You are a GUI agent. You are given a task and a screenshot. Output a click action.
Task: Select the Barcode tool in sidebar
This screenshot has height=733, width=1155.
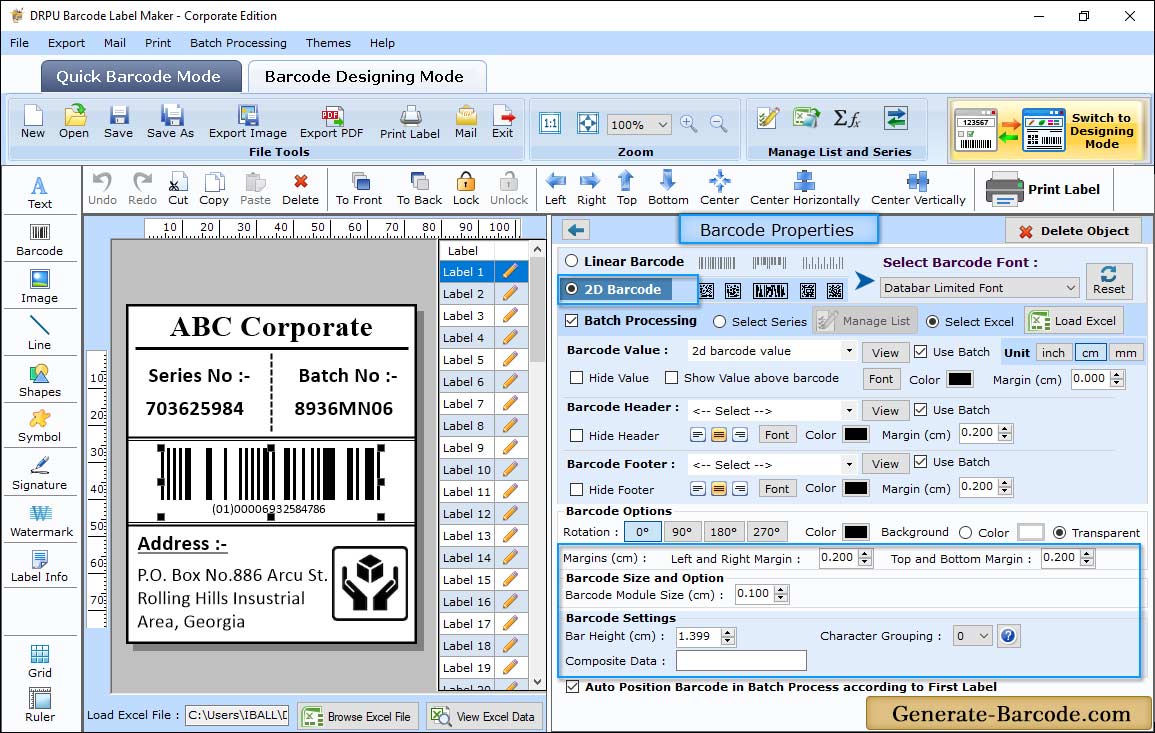tap(40, 240)
